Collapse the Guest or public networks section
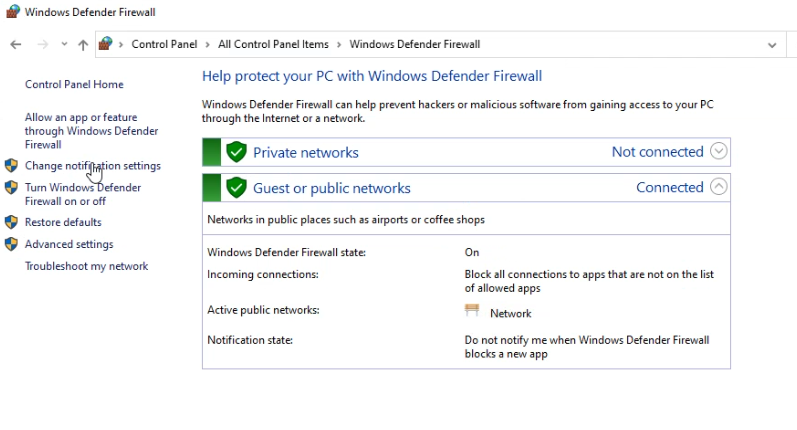 pos(718,187)
